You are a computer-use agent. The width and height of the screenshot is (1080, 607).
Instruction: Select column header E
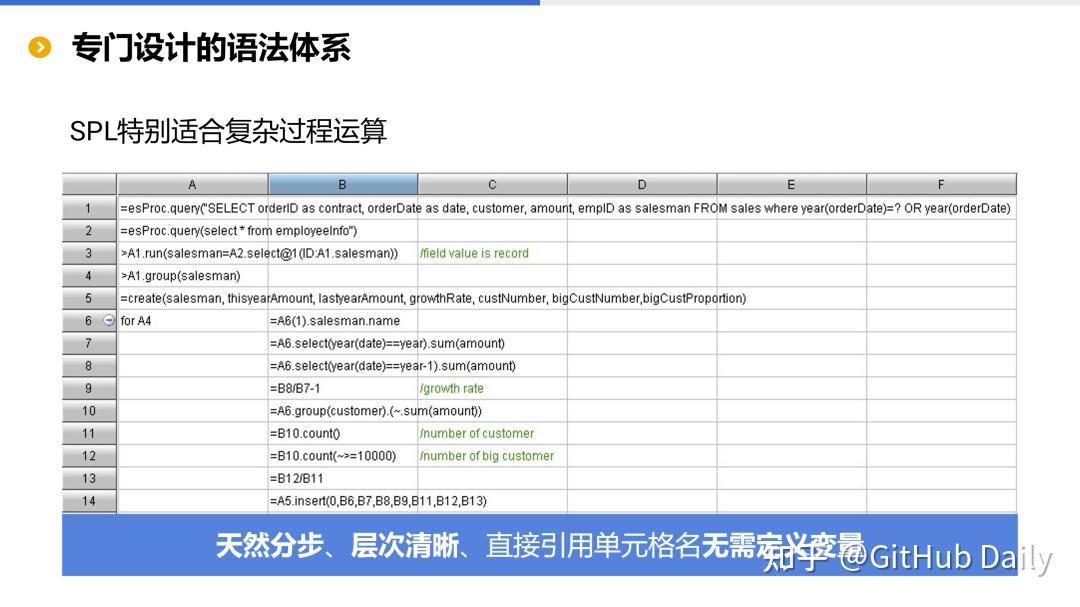pyautogui.click(x=791, y=185)
